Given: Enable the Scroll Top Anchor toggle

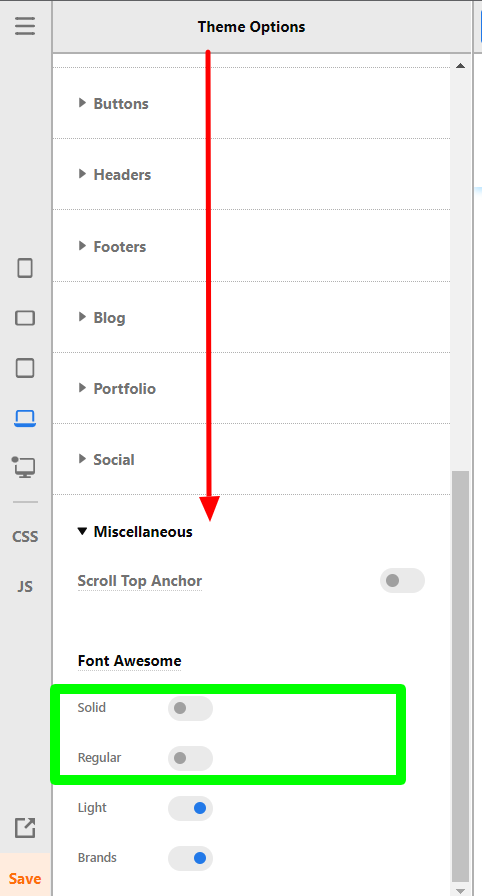Looking at the screenshot, I should tap(402, 581).
